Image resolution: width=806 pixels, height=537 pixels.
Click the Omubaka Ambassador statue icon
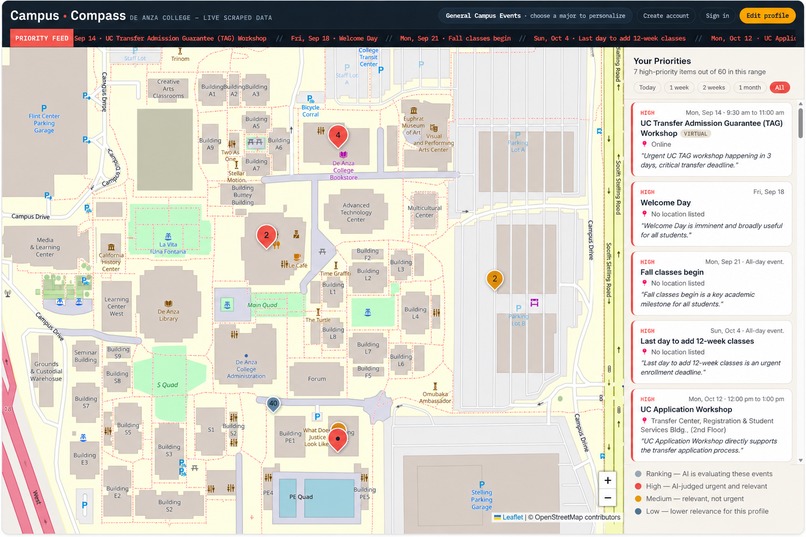click(x=435, y=386)
